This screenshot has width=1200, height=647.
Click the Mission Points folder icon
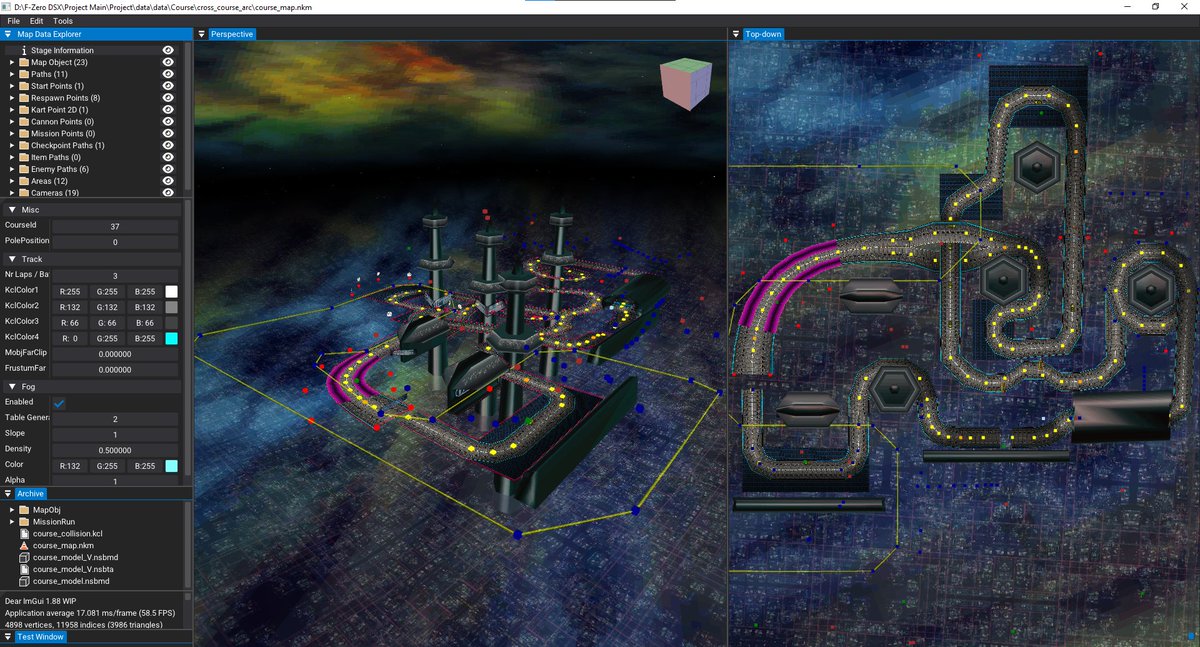23,134
